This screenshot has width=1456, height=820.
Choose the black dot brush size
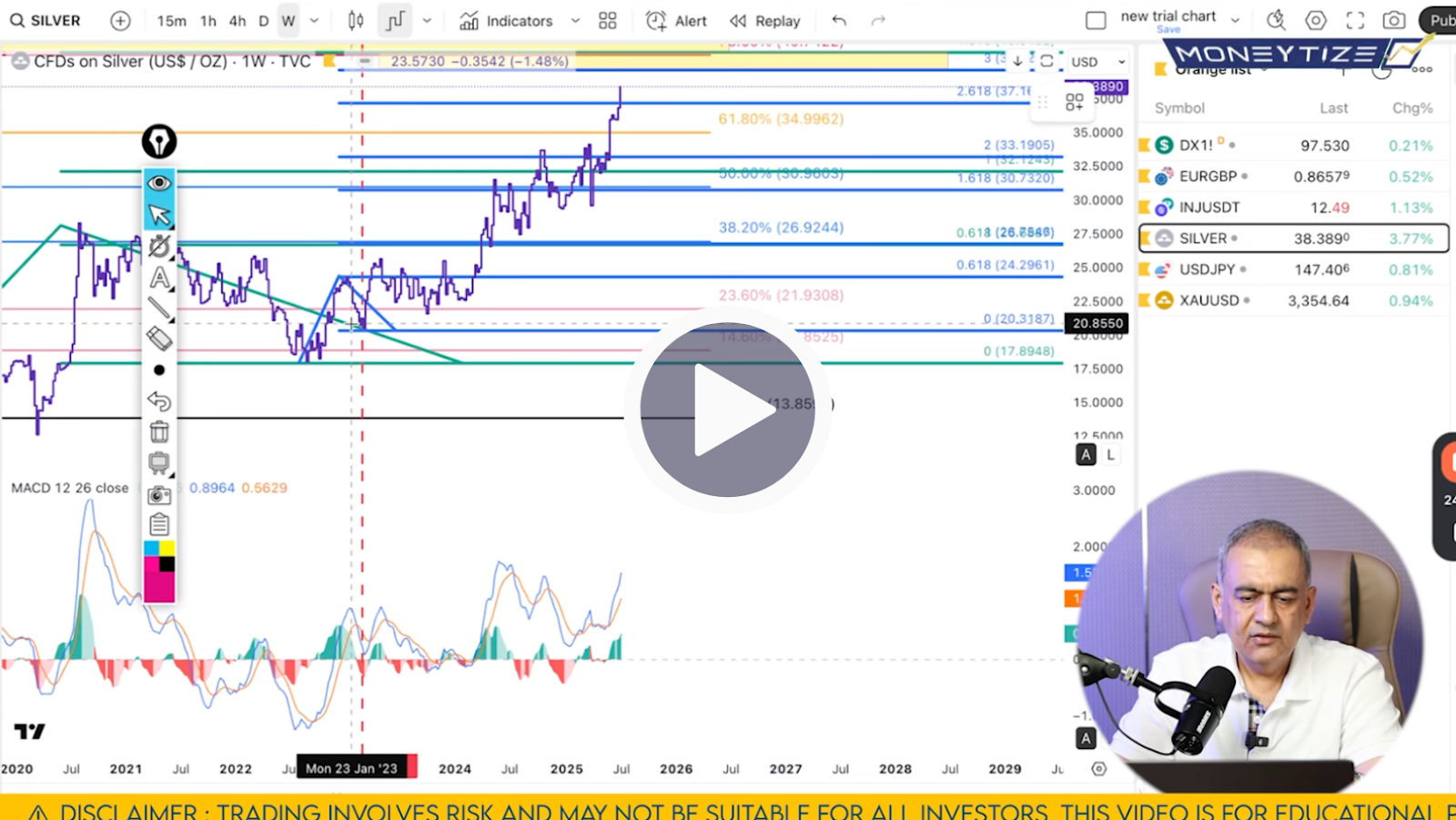pyautogui.click(x=159, y=370)
